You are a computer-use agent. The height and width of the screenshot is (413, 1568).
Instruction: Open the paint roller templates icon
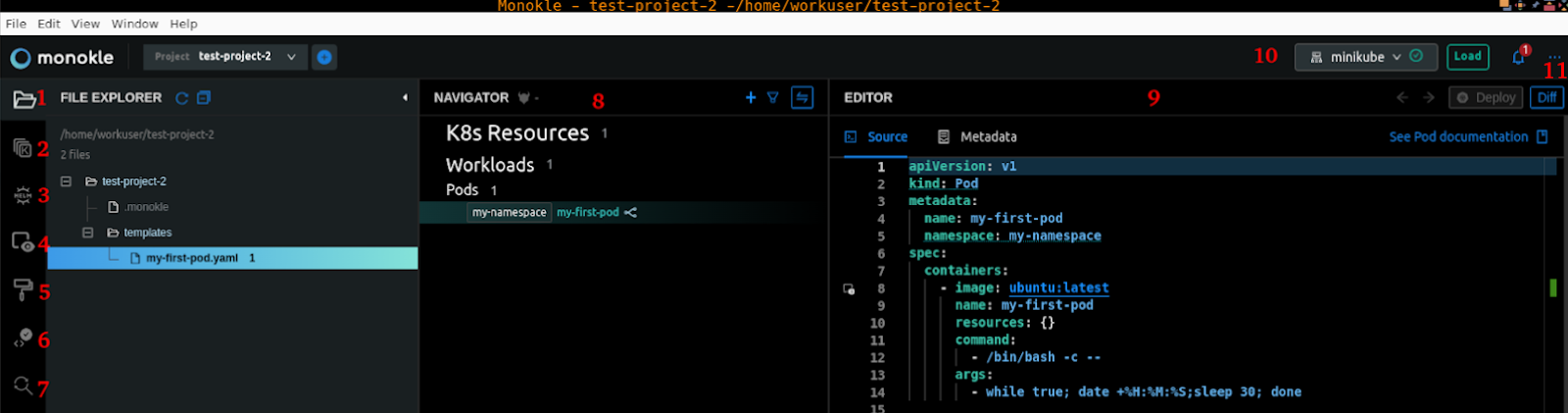23,289
